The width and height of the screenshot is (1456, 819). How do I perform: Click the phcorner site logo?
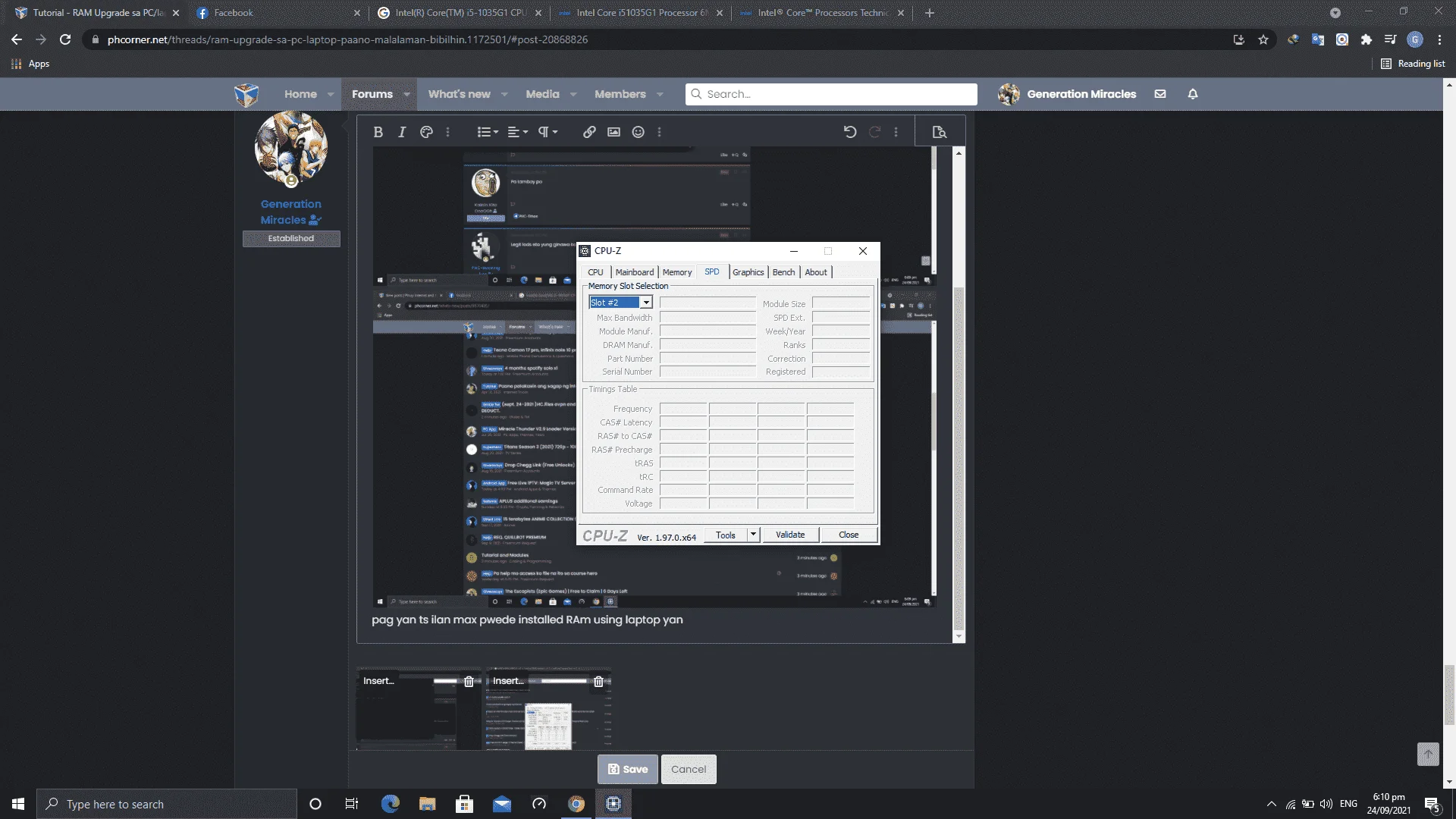pyautogui.click(x=246, y=94)
